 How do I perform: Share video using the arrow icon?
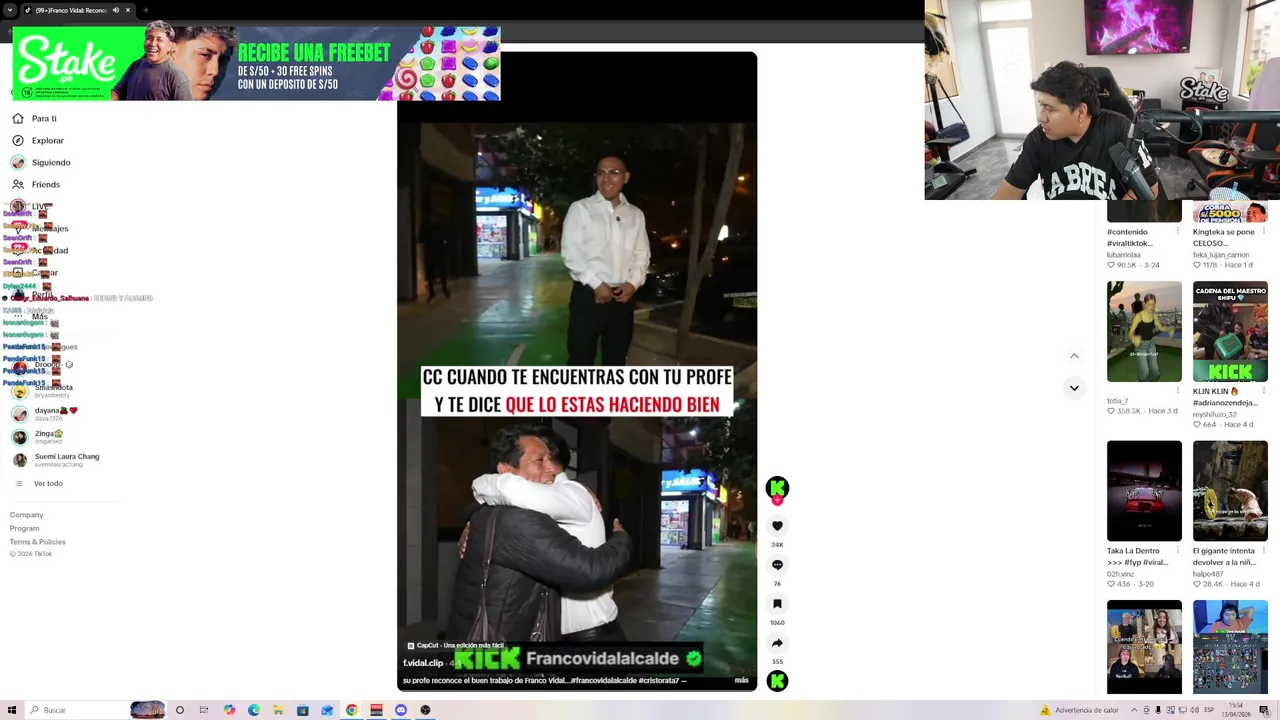777,643
